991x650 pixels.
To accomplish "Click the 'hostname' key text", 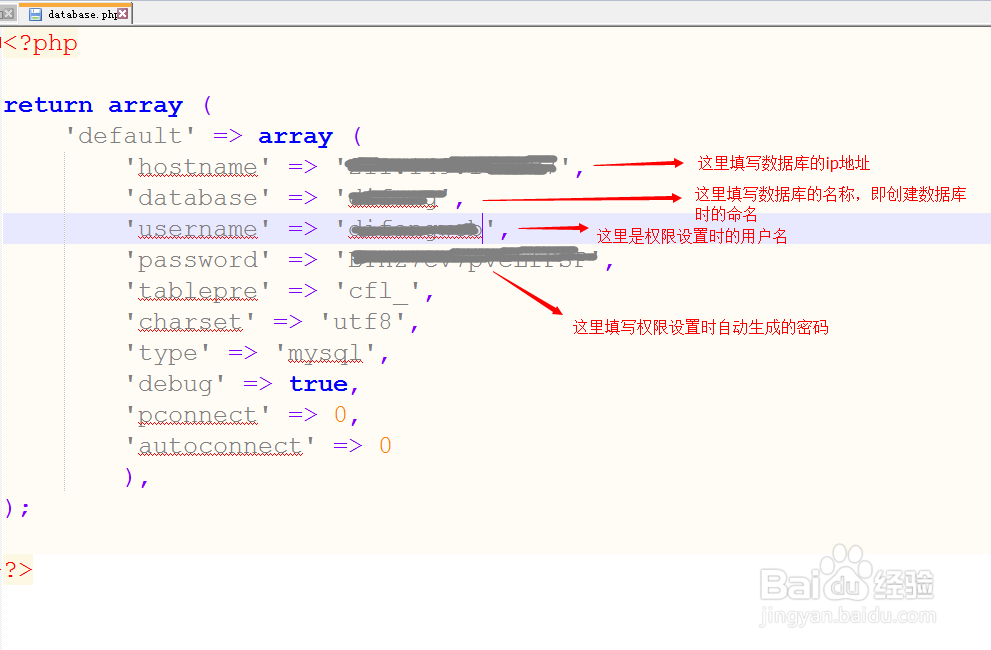I will click(x=198, y=167).
